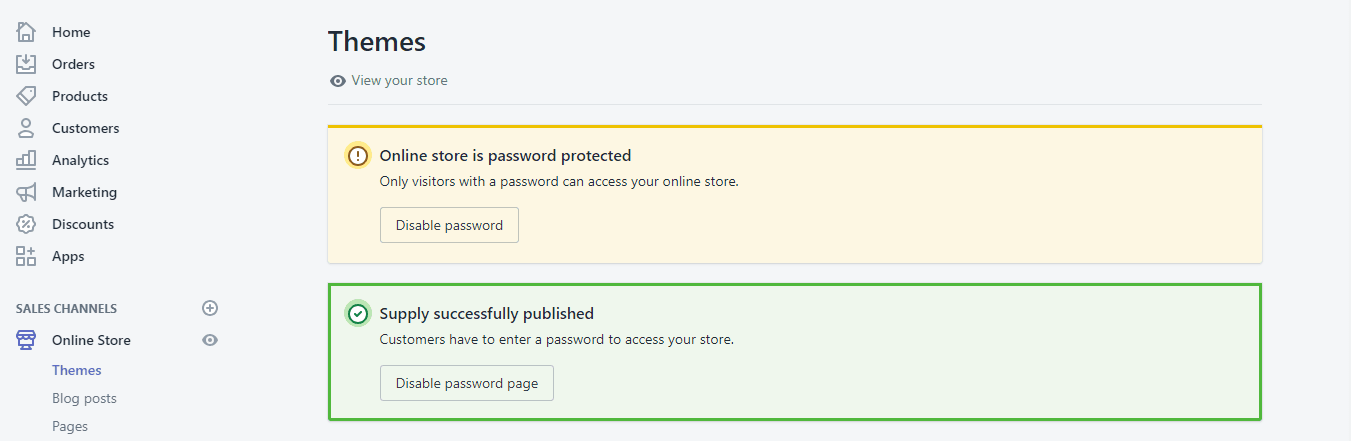Viewport: 1351px width, 441px height.
Task: Open Orders via its inbox icon
Action: 26,64
